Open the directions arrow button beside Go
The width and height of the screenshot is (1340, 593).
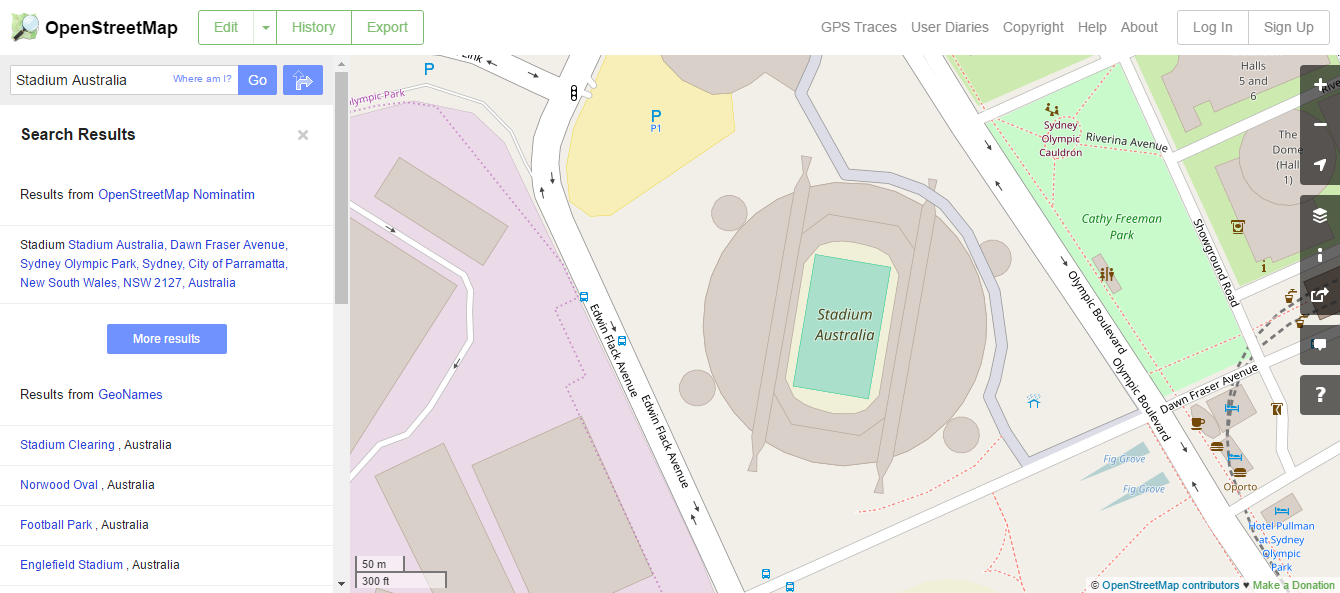(x=303, y=80)
